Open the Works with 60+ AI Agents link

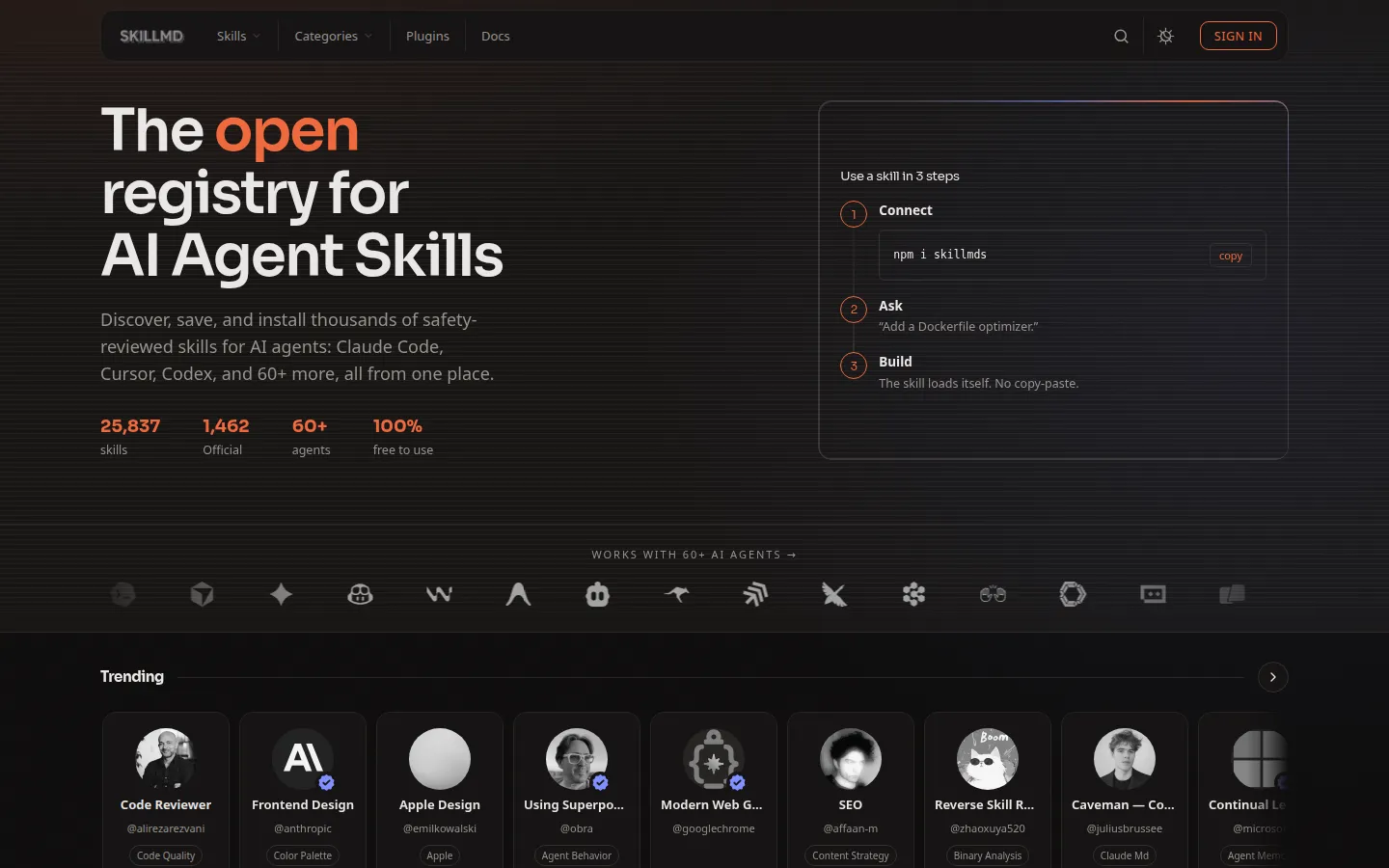[x=694, y=555]
